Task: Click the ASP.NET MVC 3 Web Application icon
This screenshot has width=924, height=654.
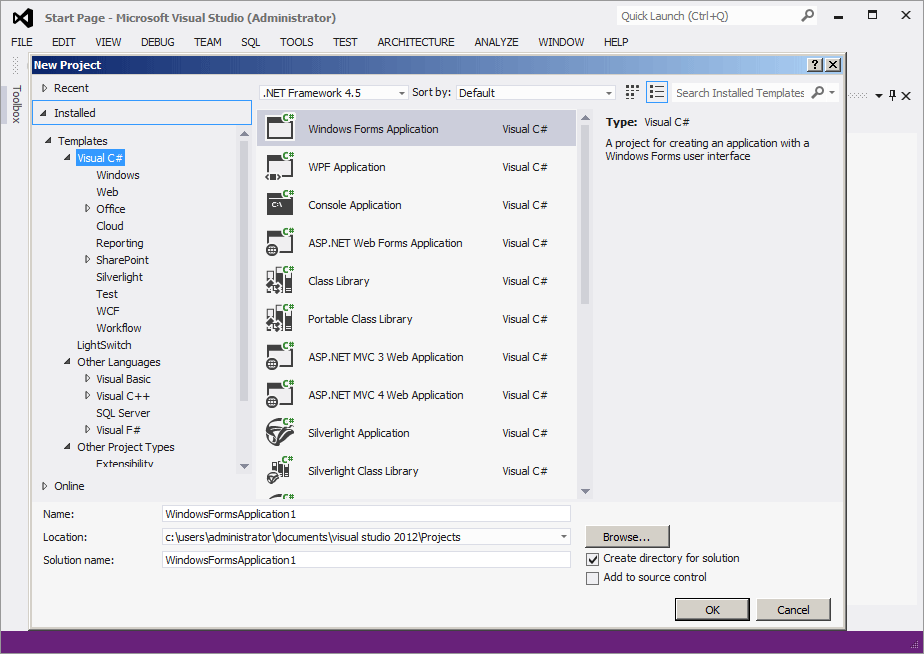Action: (280, 355)
